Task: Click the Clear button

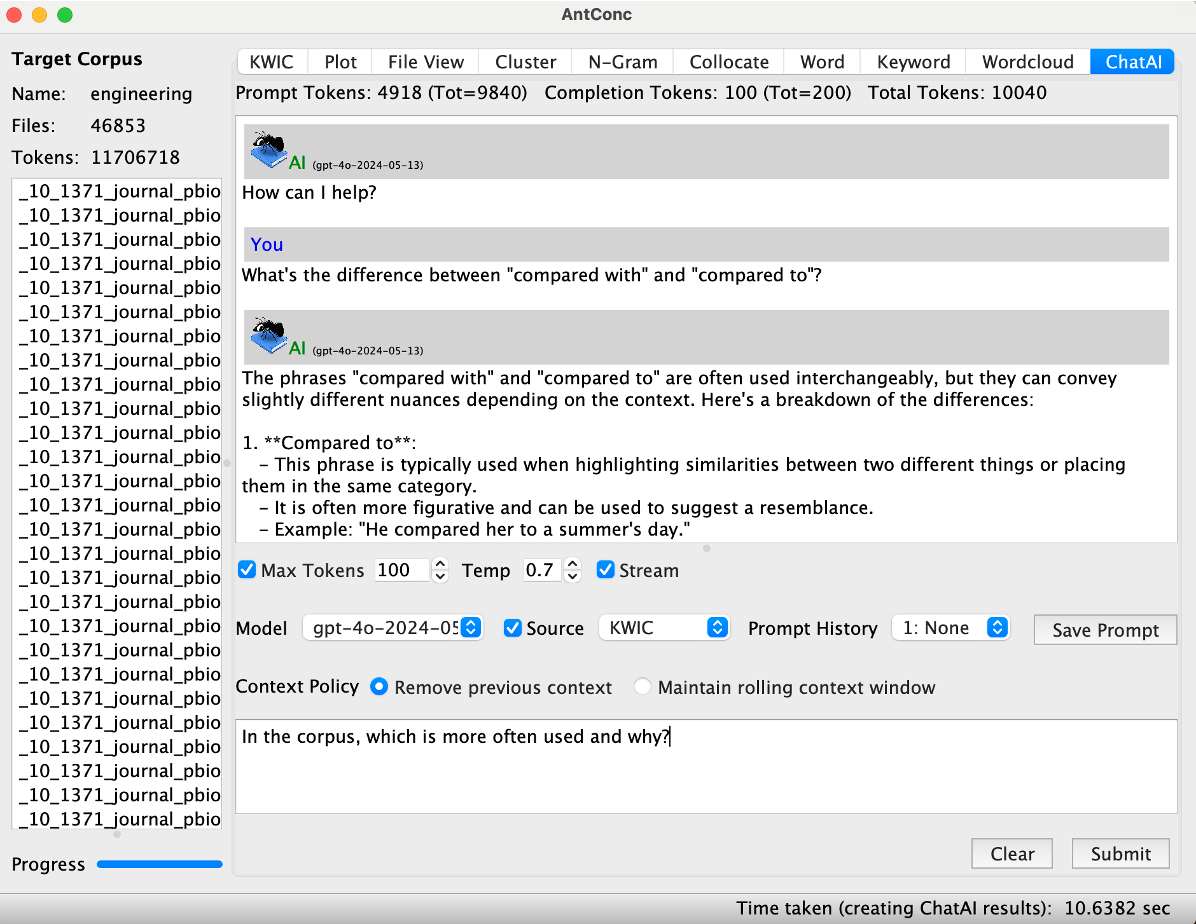Action: click(x=1012, y=854)
